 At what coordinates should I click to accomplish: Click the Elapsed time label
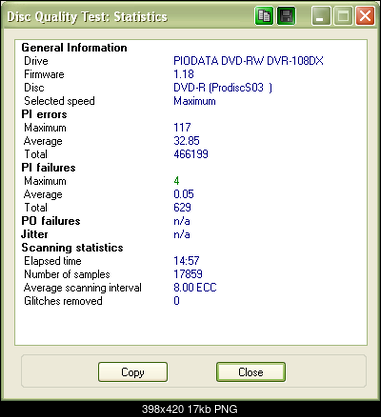tap(53, 261)
